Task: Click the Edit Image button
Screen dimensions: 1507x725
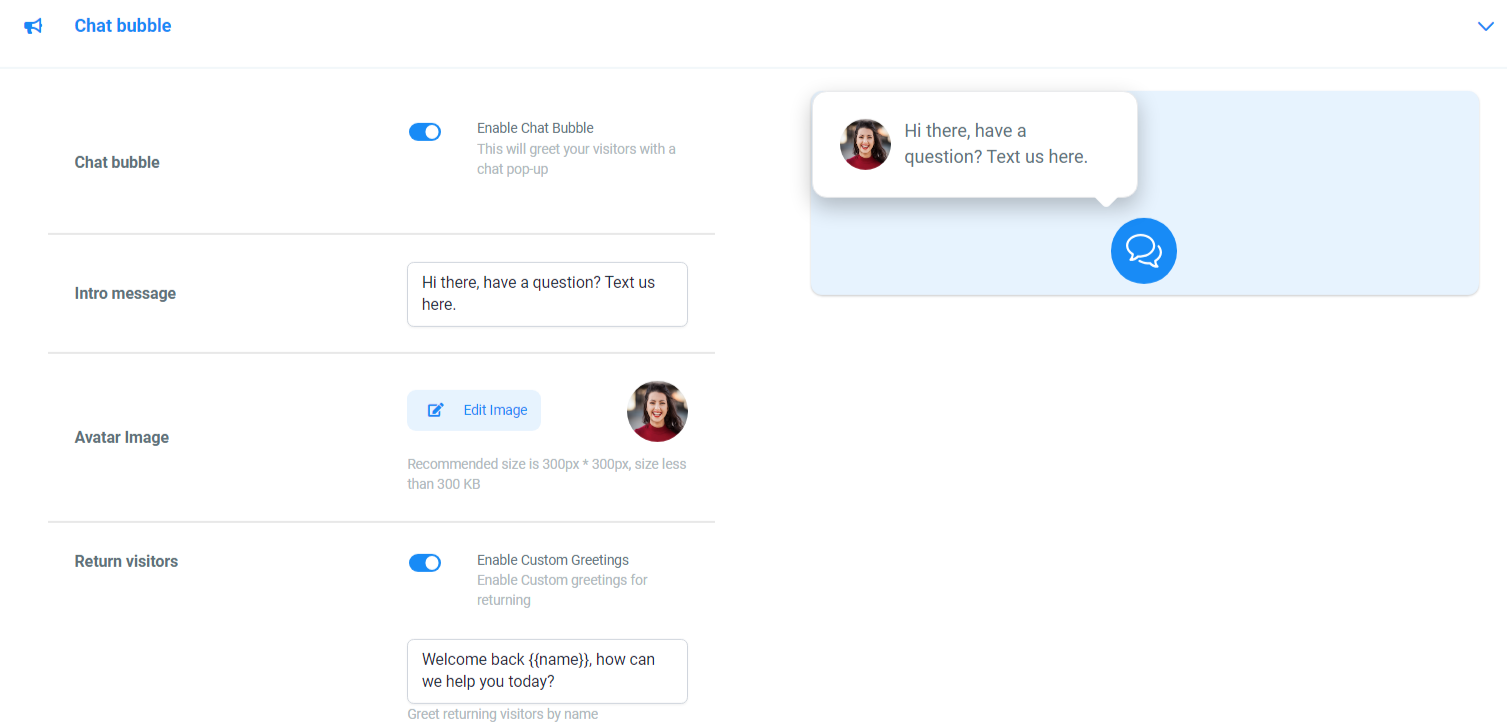Action: 474,410
